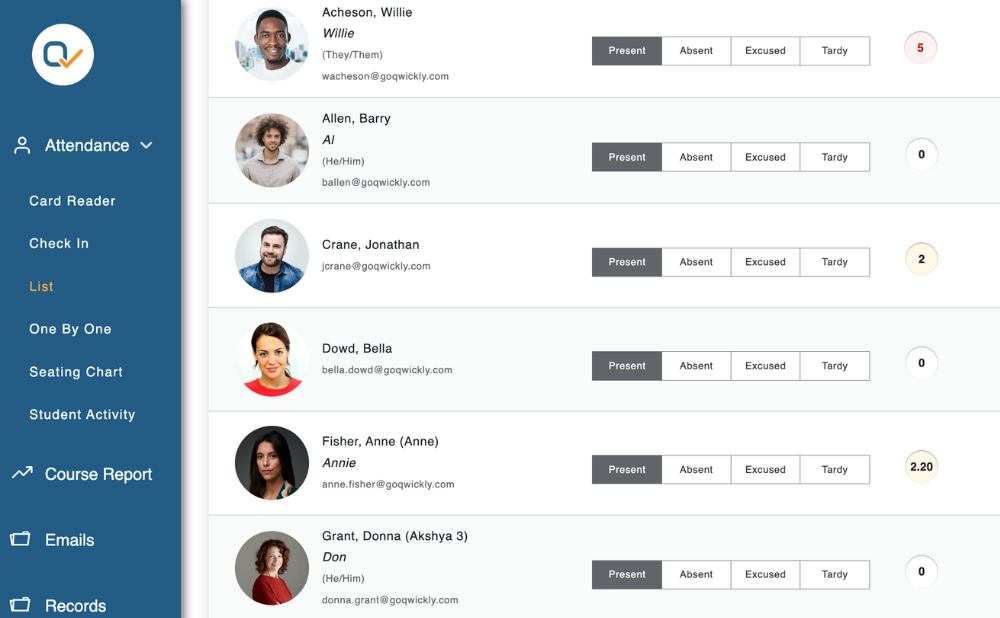This screenshot has height=618, width=1000.
Task: Set Bella Dowd to Excused
Action: [765, 365]
